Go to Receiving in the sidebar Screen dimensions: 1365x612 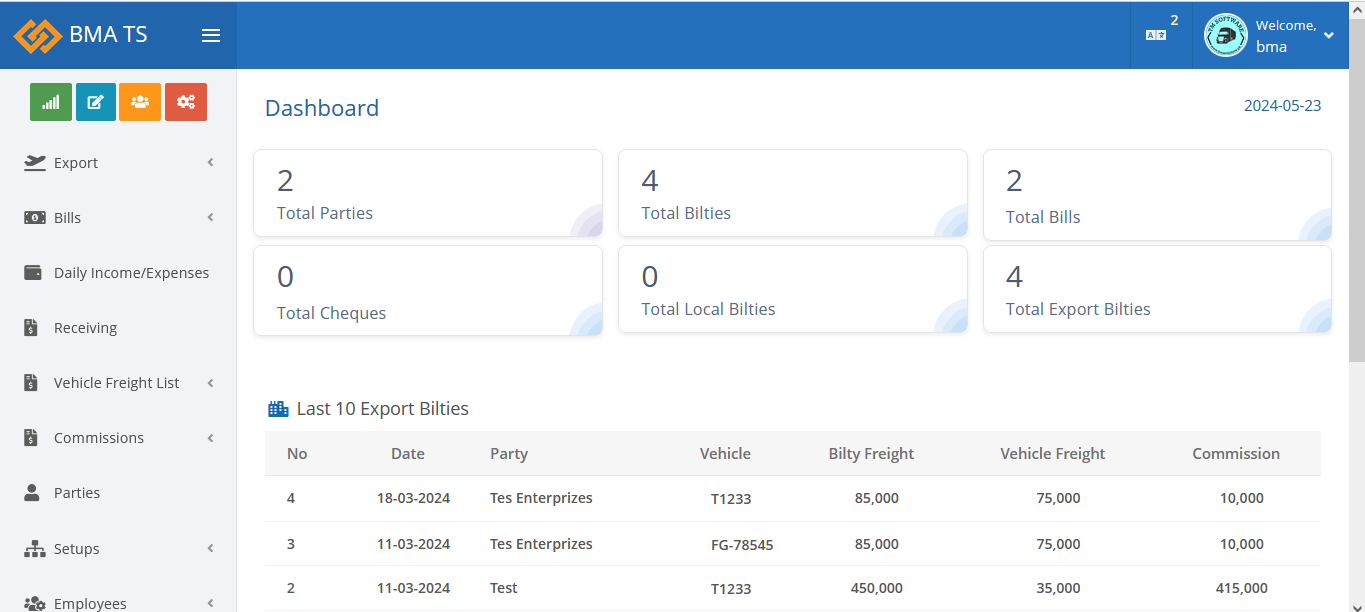coord(85,328)
